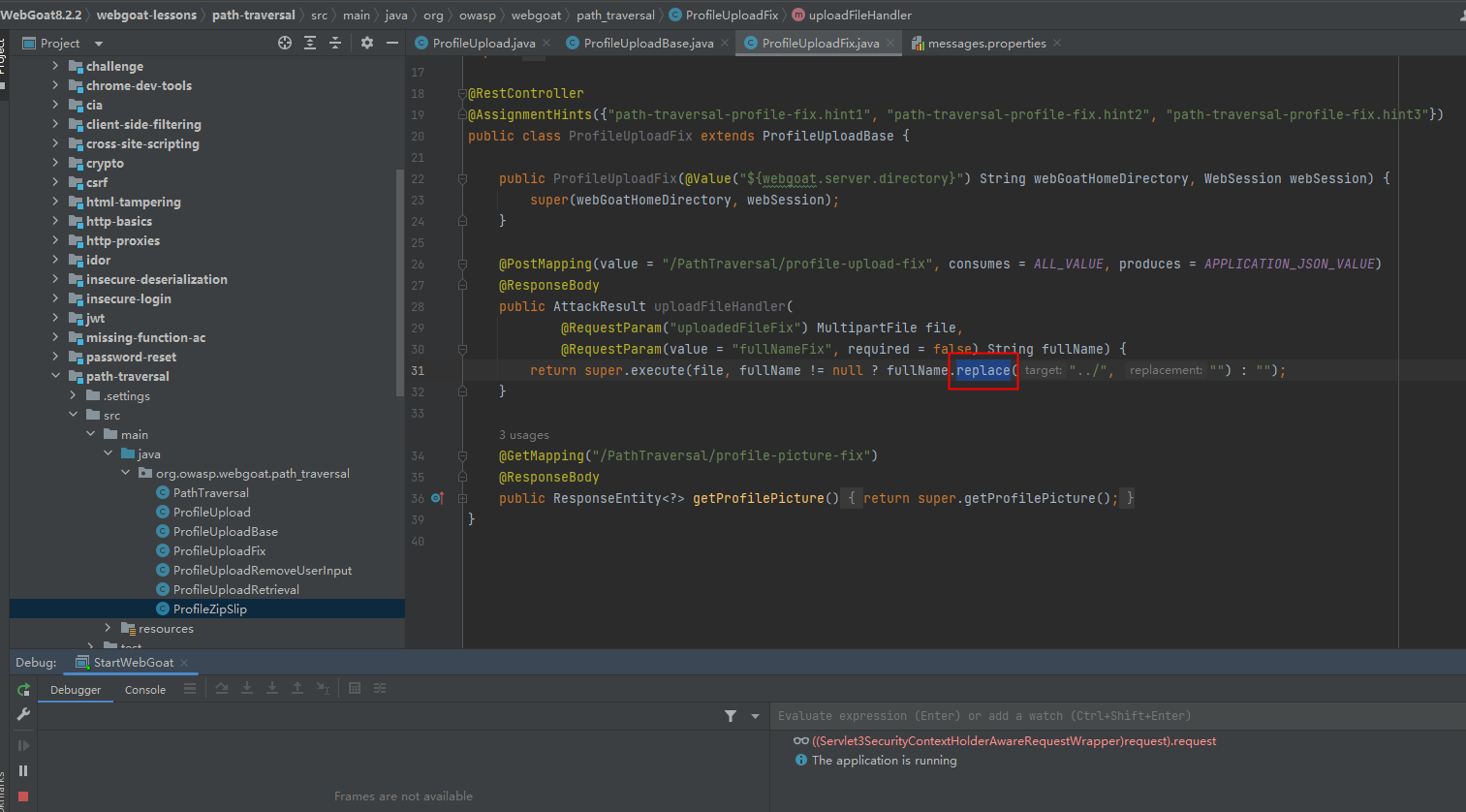This screenshot has width=1466, height=812.
Task: Click the Project tree vertical scrollbar
Action: pyautogui.click(x=400, y=283)
